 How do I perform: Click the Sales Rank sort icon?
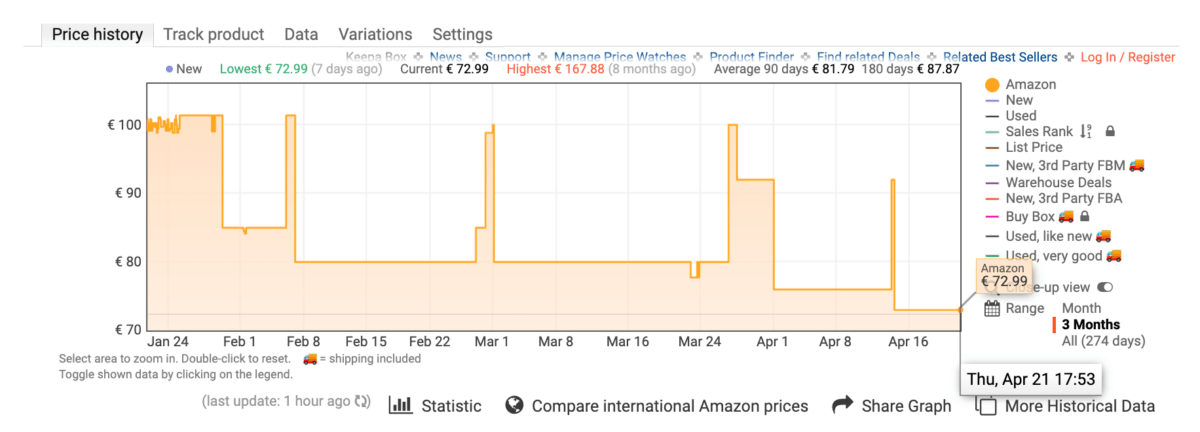1087,131
